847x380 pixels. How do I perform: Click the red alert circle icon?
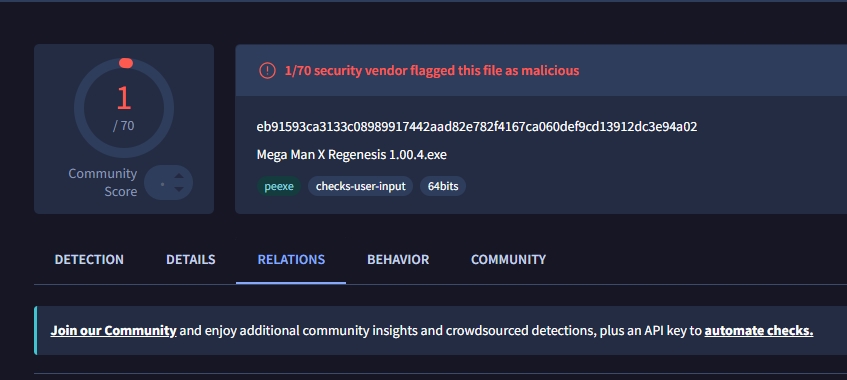coord(267,70)
